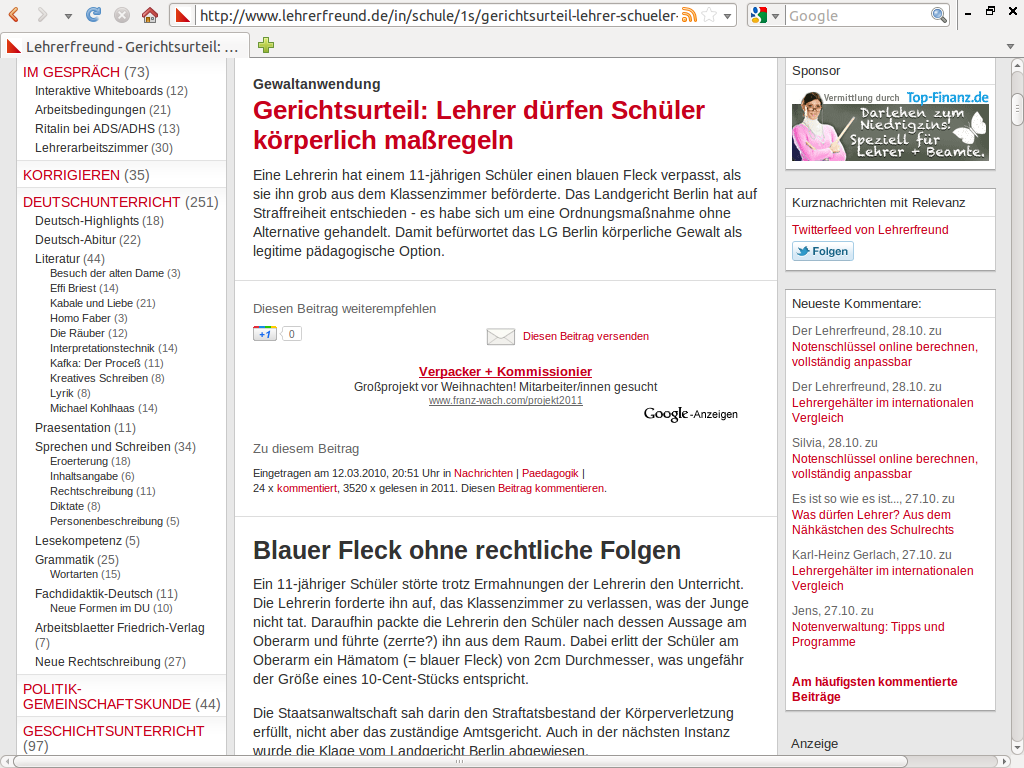Open Neue Rechtschreibung link
The image size is (1024, 768).
tap(97, 662)
